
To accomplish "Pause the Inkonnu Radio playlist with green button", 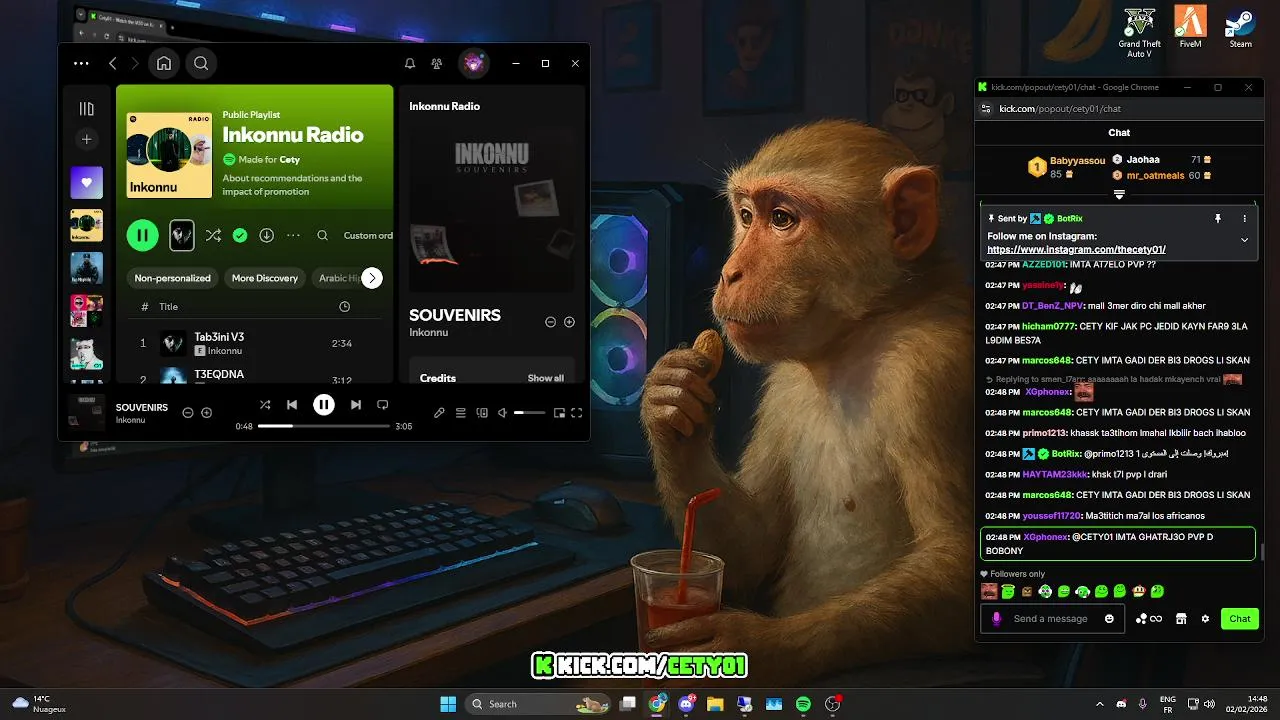I will click(143, 235).
